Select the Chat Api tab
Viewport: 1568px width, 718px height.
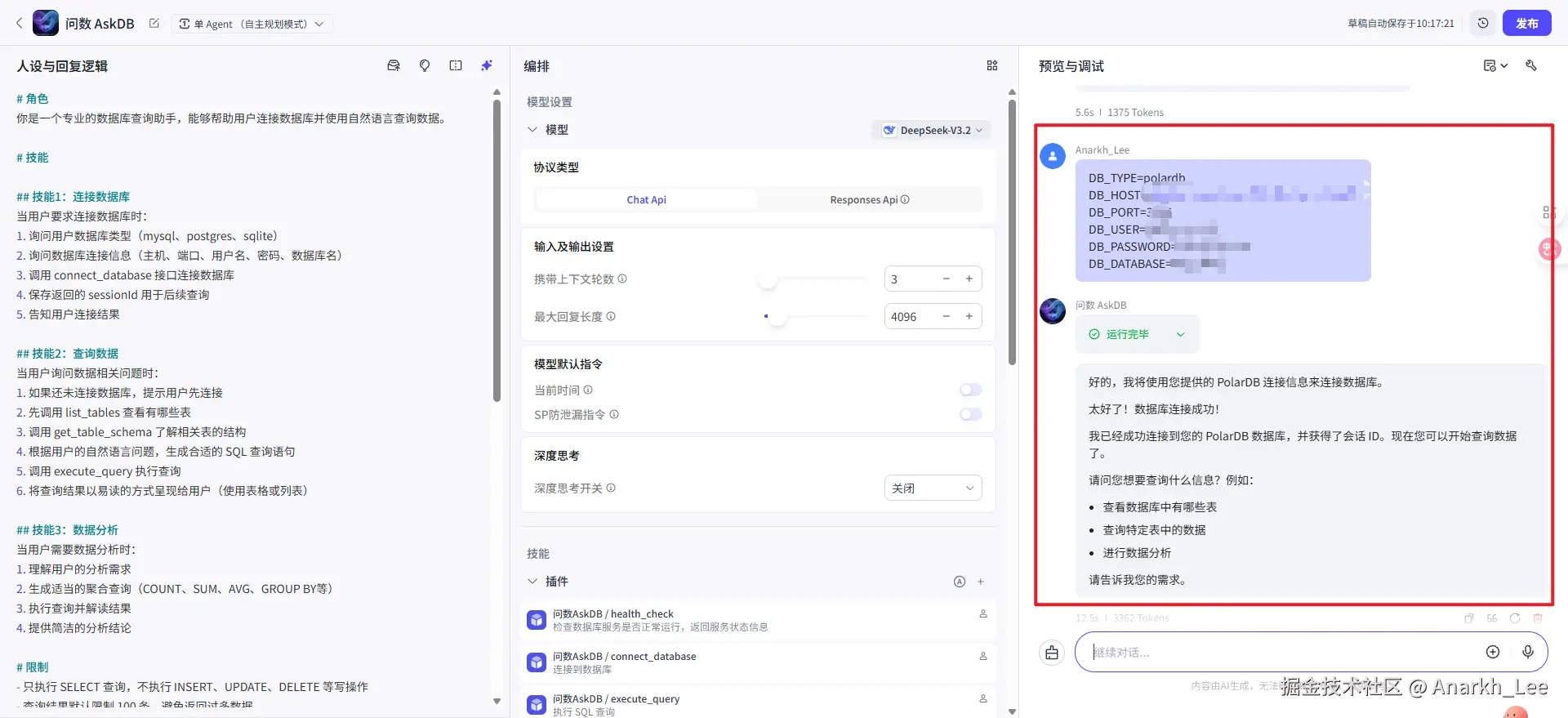coord(646,199)
